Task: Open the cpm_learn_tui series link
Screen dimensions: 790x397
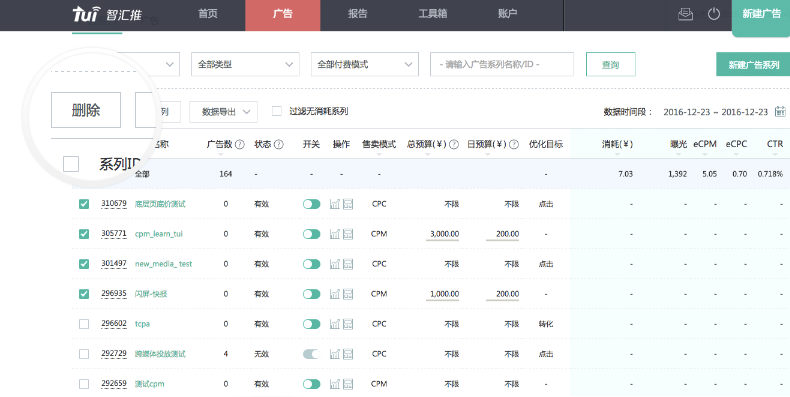Action: point(159,234)
